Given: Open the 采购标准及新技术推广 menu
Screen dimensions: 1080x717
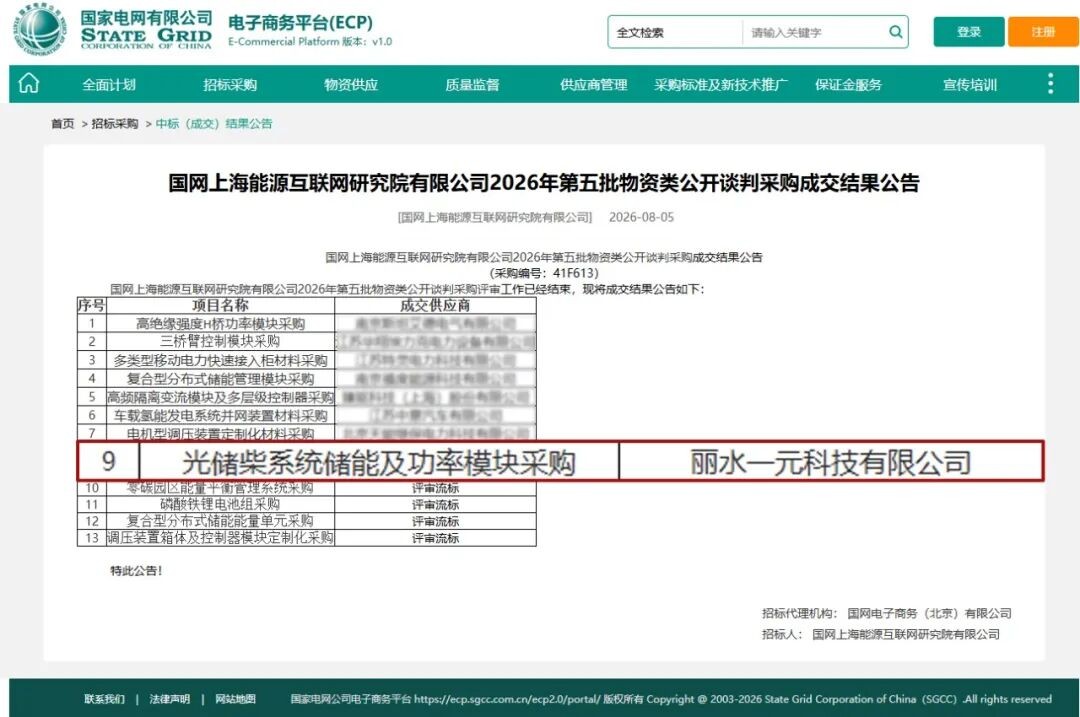Looking at the screenshot, I should click(721, 85).
